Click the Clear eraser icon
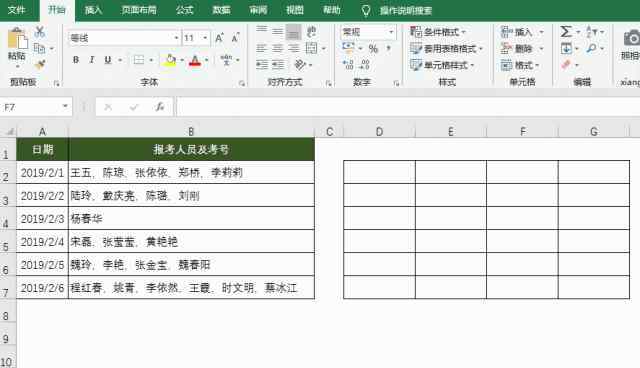 tap(566, 64)
